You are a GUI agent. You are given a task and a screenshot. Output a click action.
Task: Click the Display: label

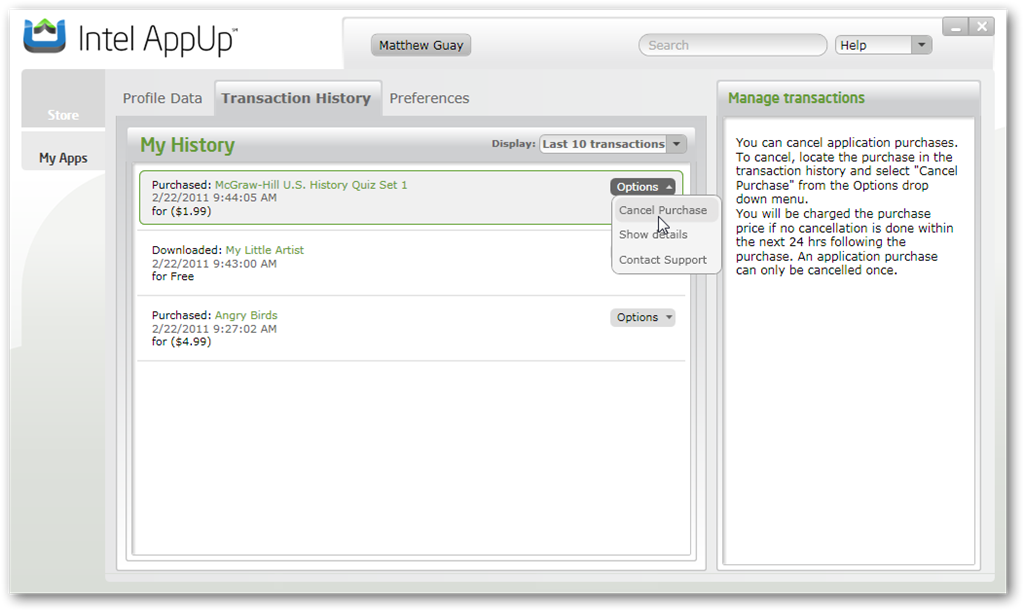tap(513, 144)
